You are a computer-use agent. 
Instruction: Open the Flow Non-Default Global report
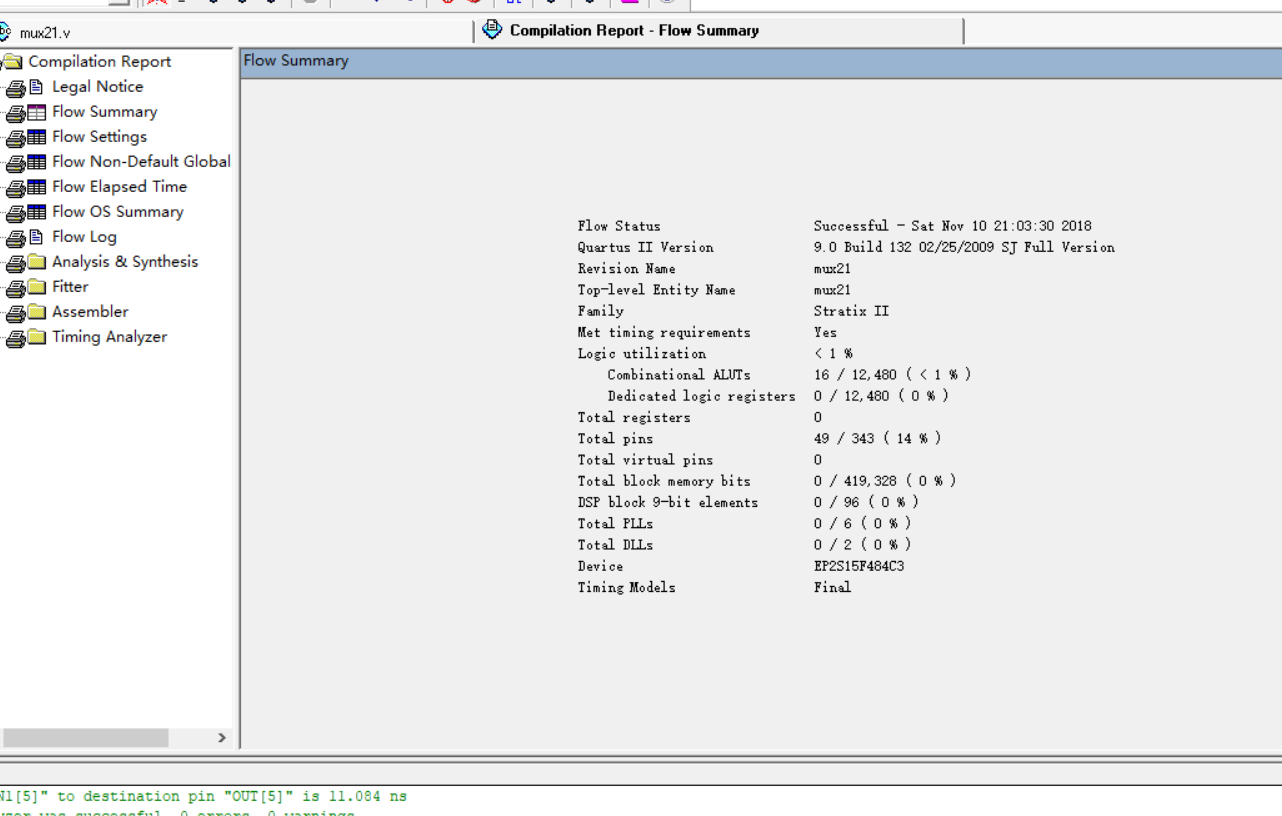tap(141, 162)
